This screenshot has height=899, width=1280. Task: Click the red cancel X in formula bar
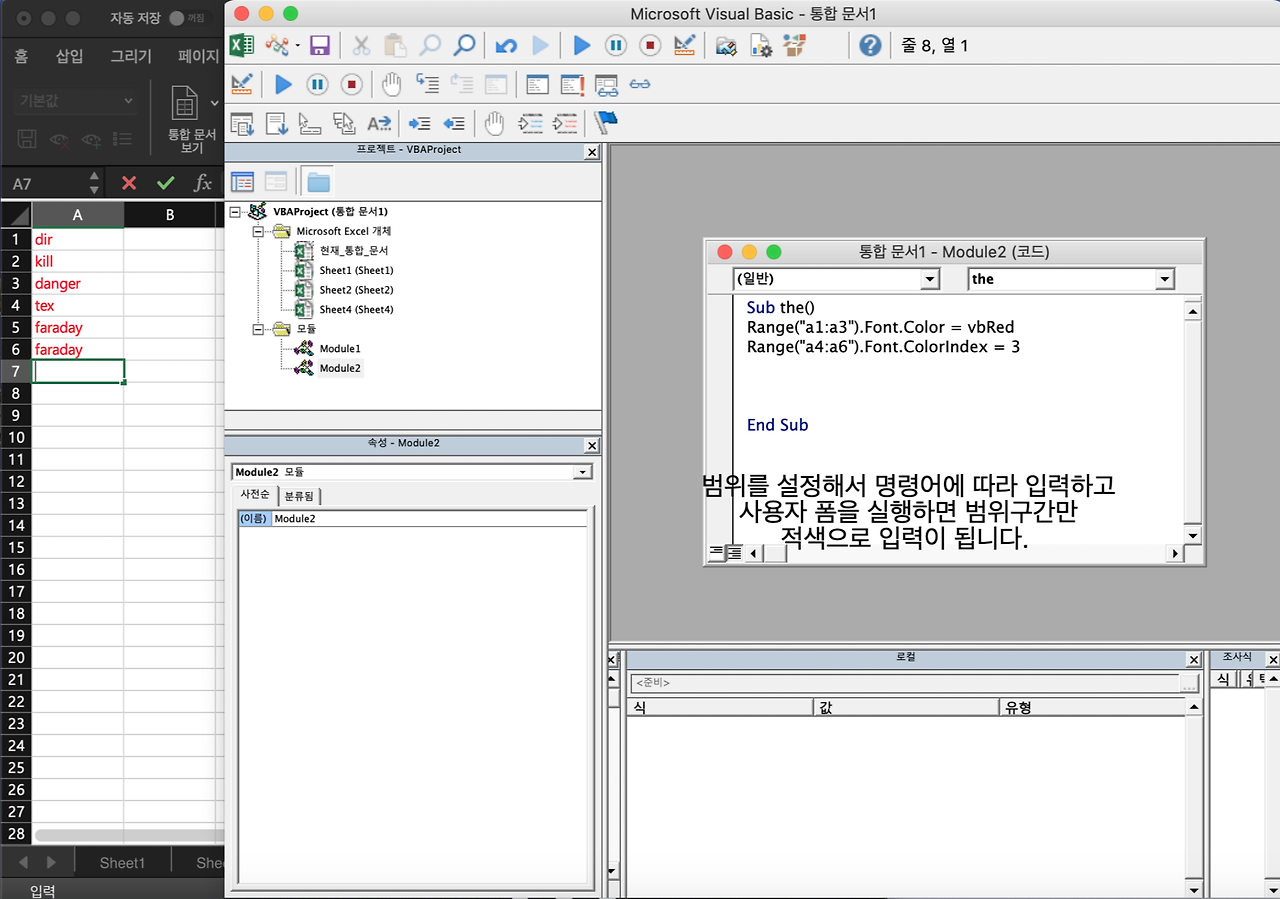(x=129, y=183)
